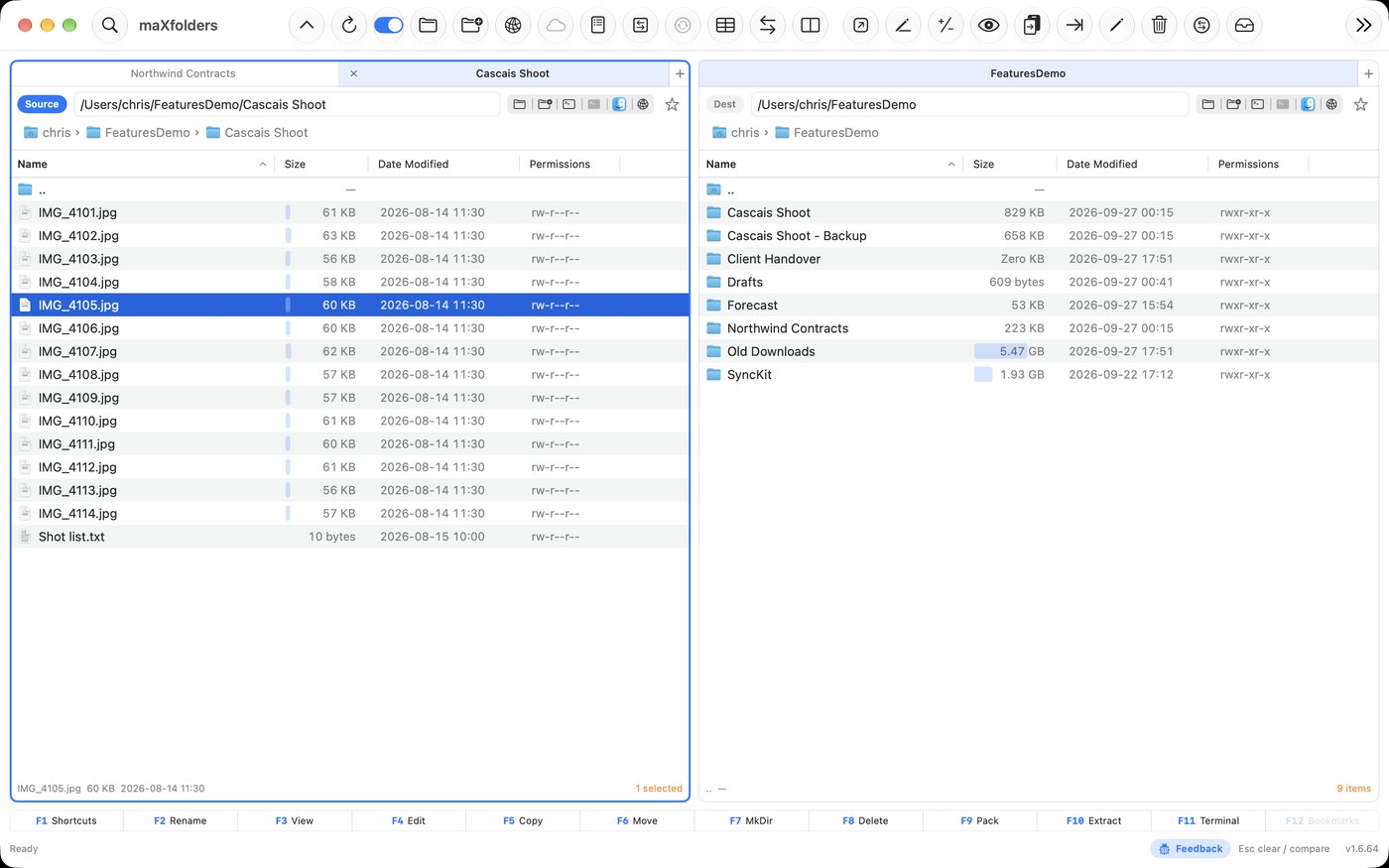The height and width of the screenshot is (868, 1389).
Task: Open the search magnifier in the toolbar
Action: pos(109,25)
